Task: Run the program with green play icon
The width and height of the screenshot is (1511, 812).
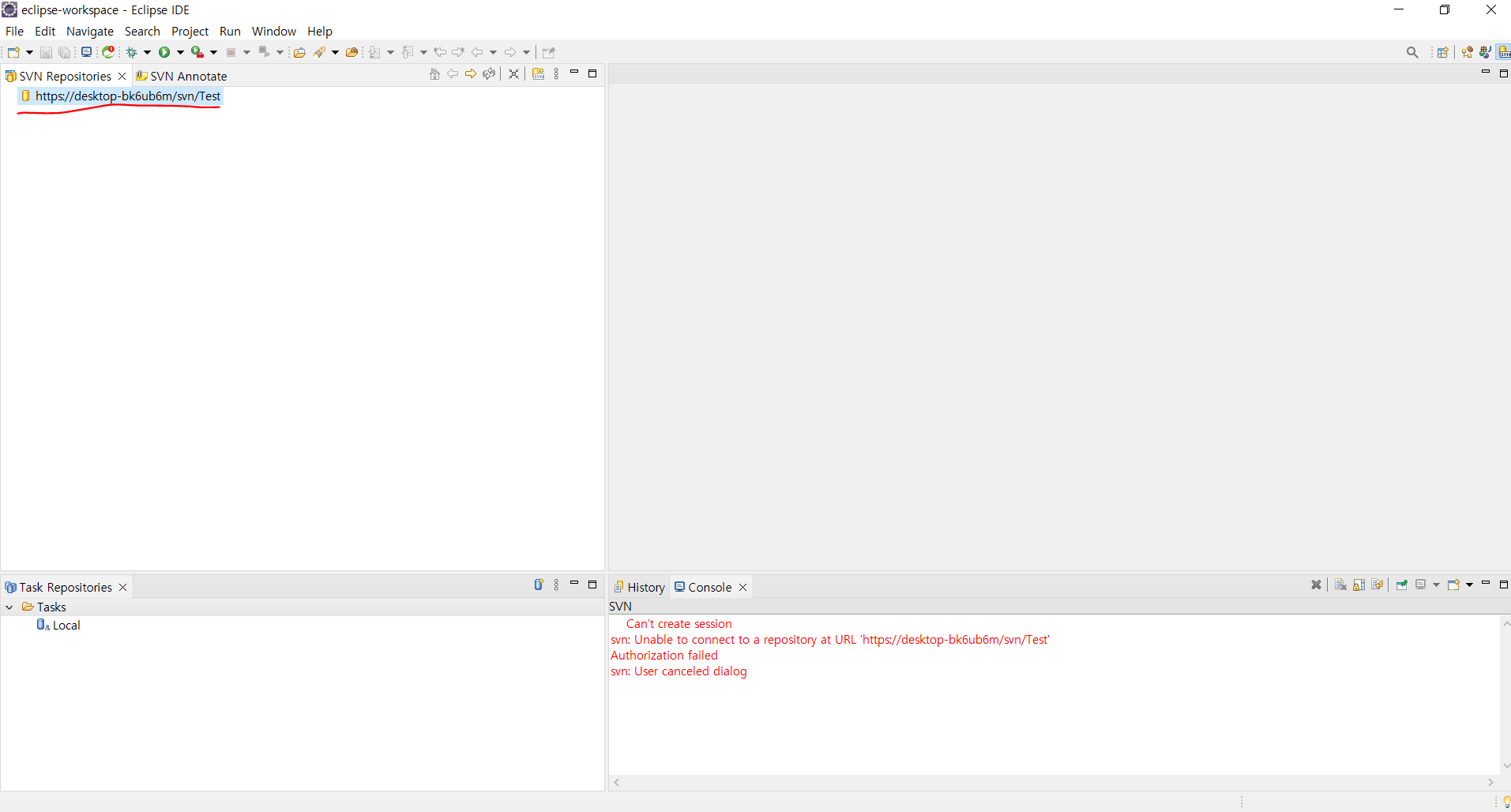Action: 164,52
